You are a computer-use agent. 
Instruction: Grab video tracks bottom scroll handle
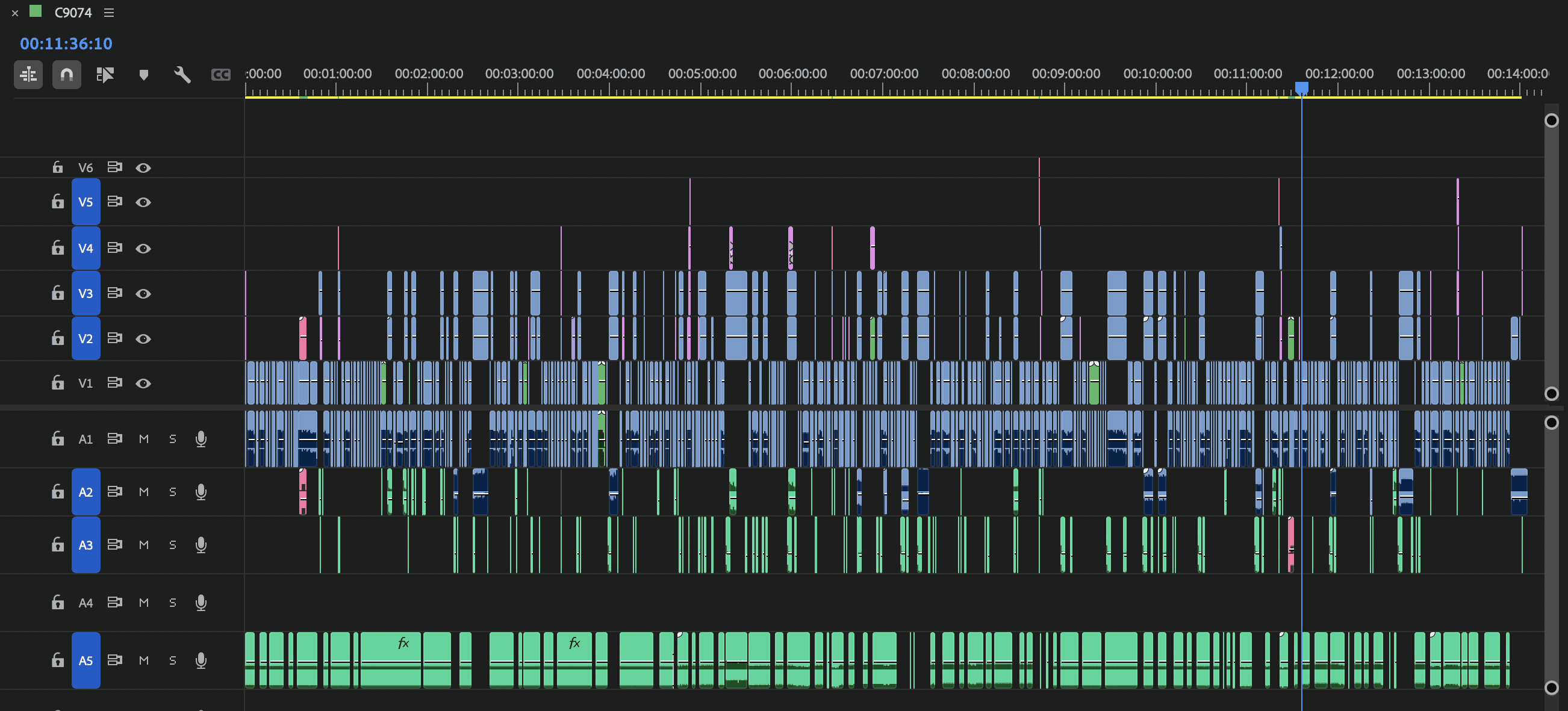(x=1552, y=393)
